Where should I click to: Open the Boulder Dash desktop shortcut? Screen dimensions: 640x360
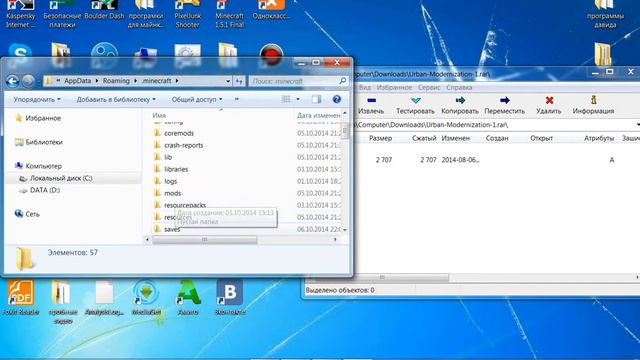[104, 11]
